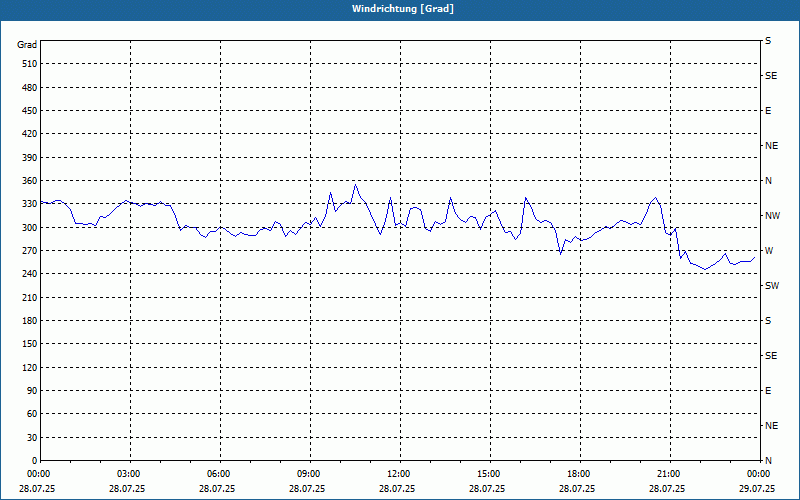The height and width of the screenshot is (500, 800).
Task: Select the '480' y-axis value
Action: pos(30,87)
